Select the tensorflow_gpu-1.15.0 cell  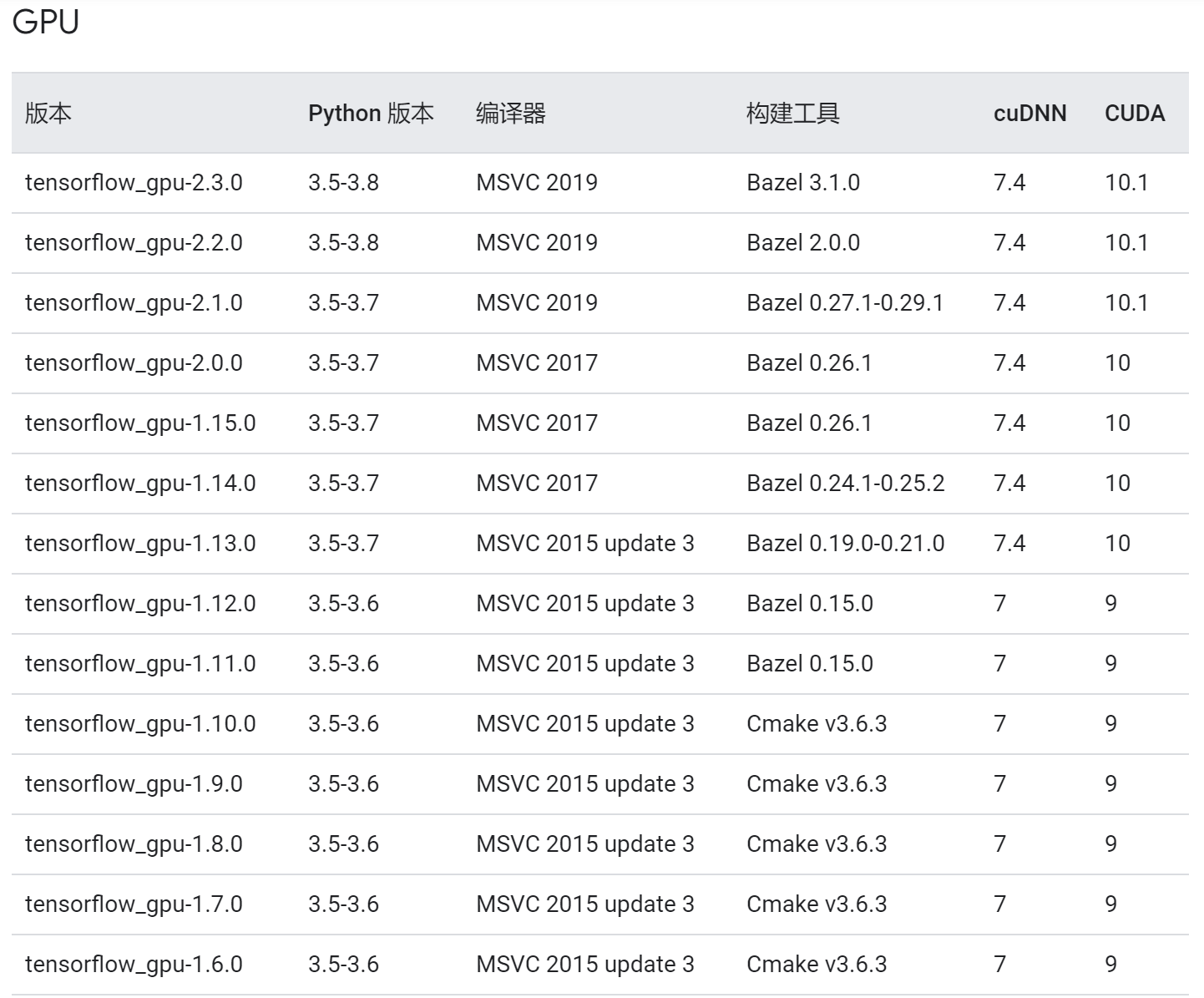140,423
